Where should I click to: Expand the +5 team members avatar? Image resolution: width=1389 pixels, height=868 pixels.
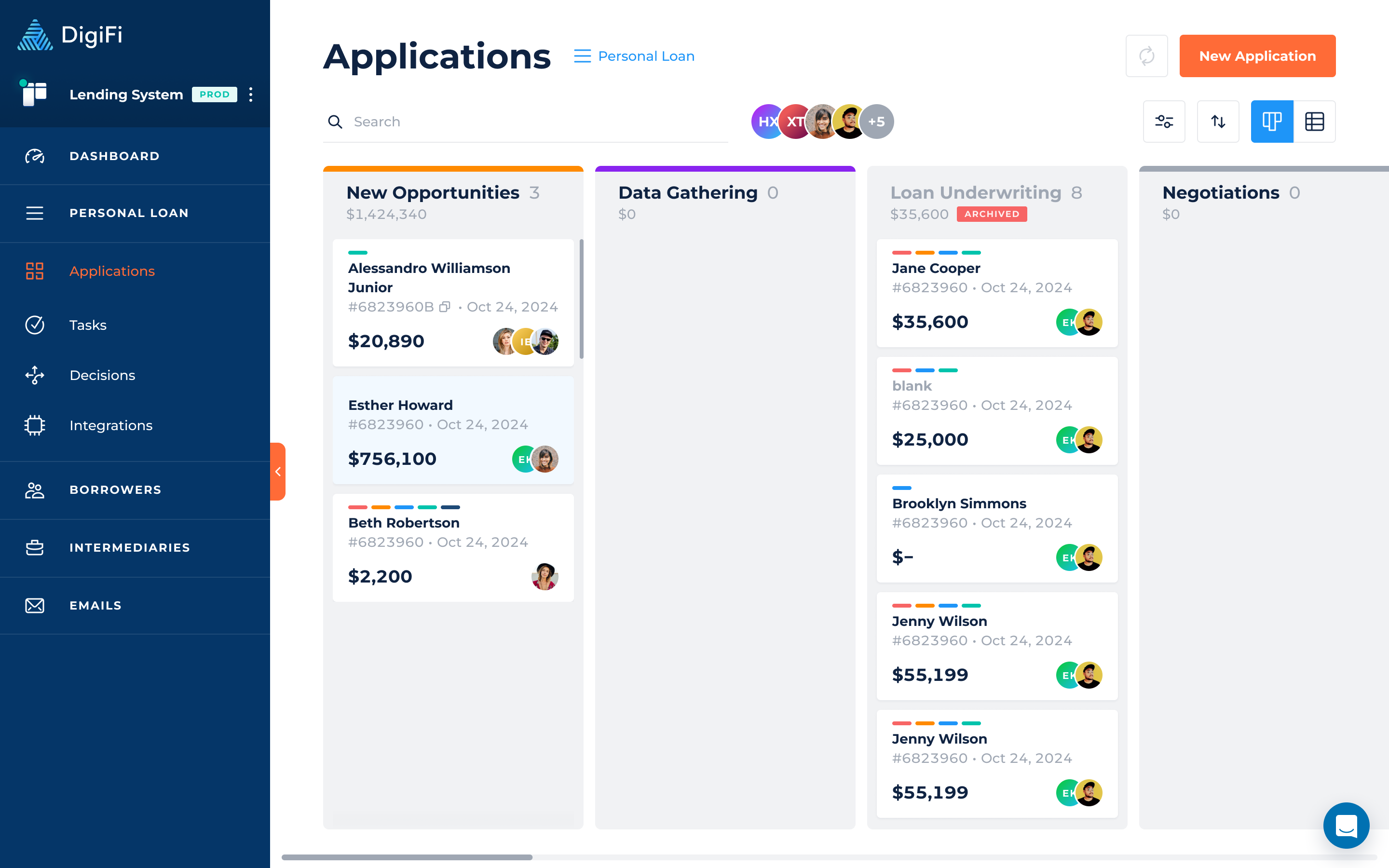pos(876,122)
